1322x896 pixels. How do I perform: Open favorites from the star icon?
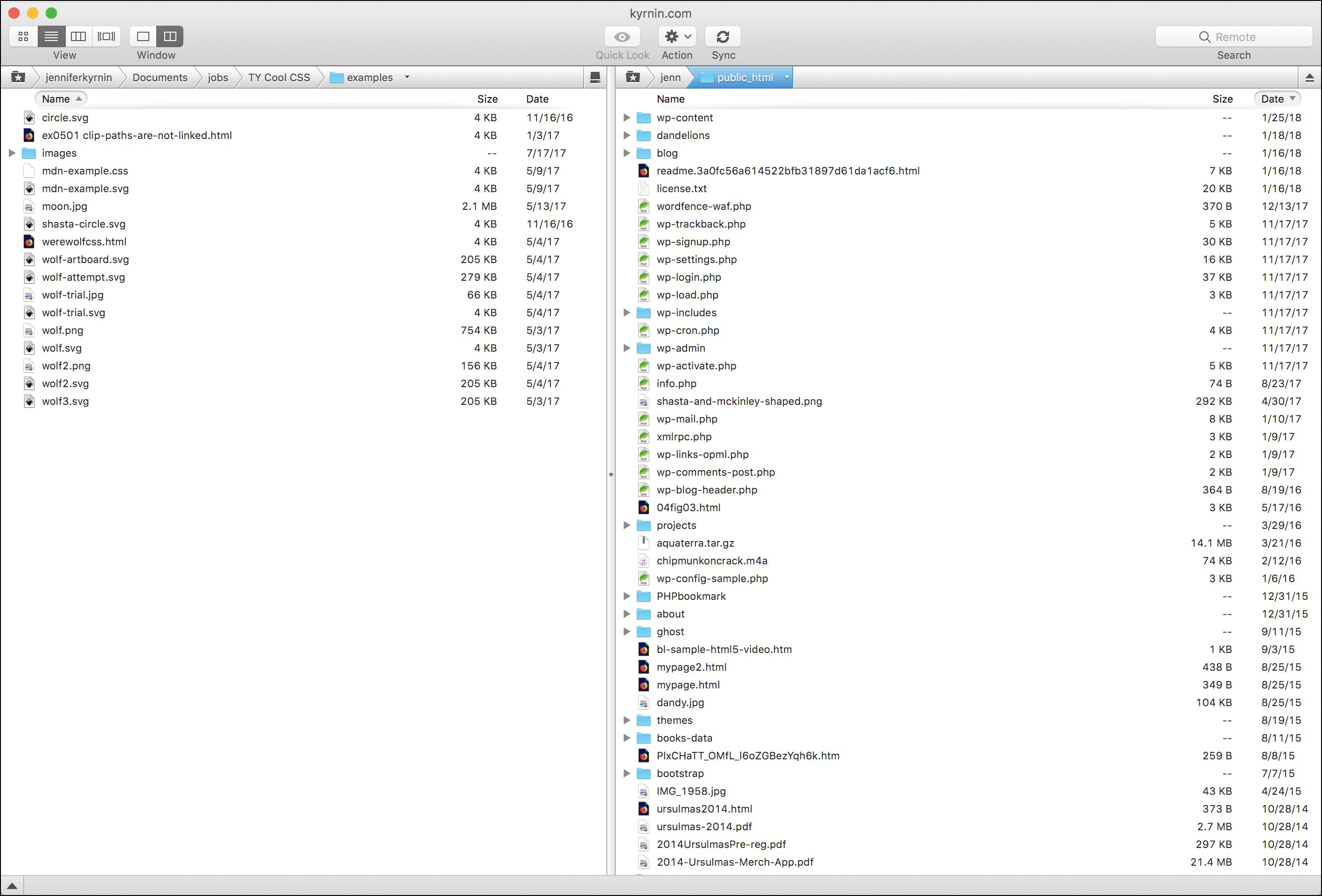[19, 77]
